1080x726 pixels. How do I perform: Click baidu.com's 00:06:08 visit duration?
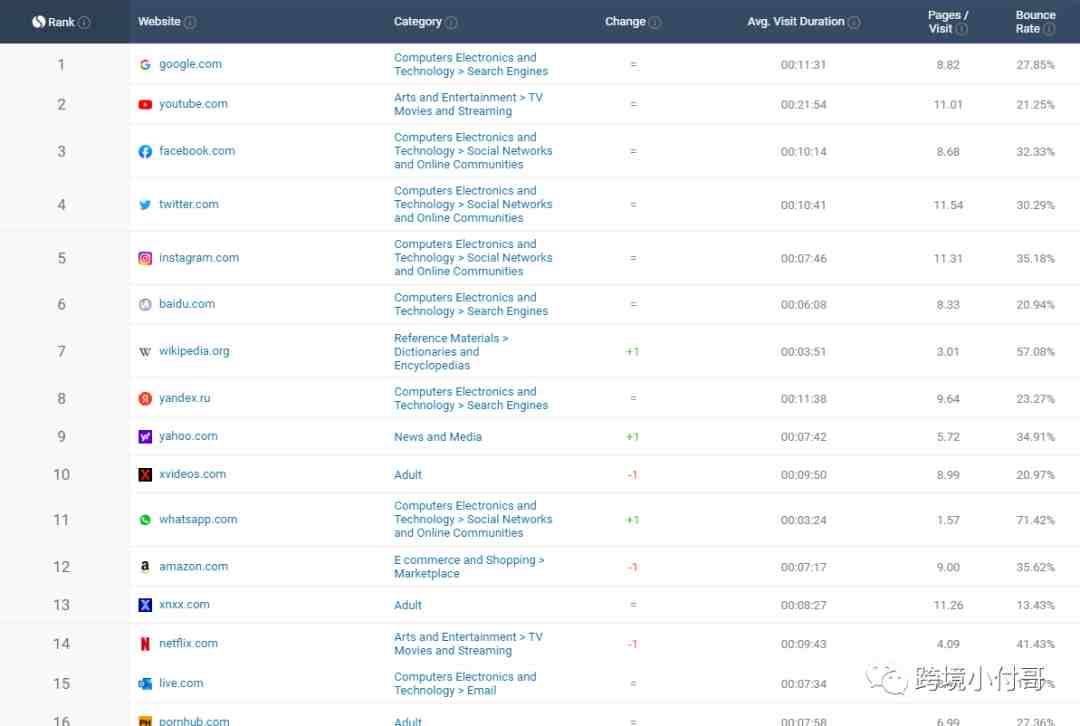[x=804, y=304]
